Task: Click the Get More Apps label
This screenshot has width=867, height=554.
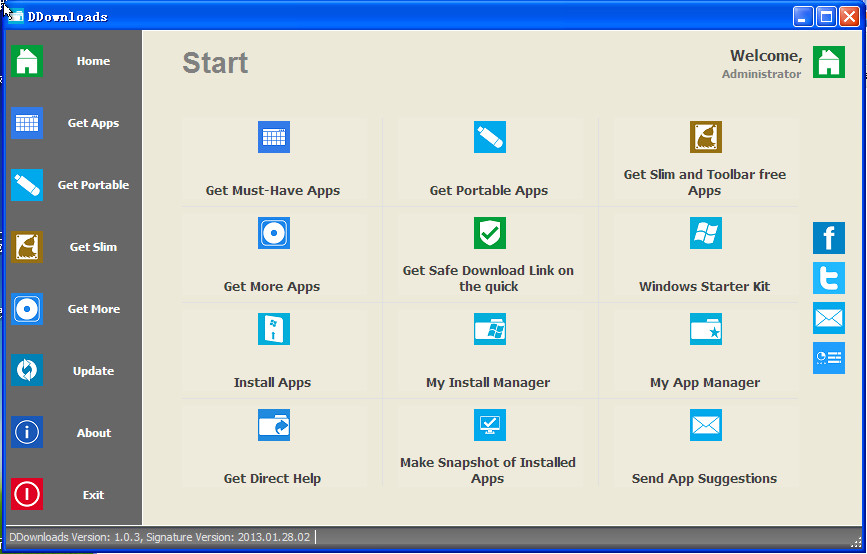Action: [272, 286]
